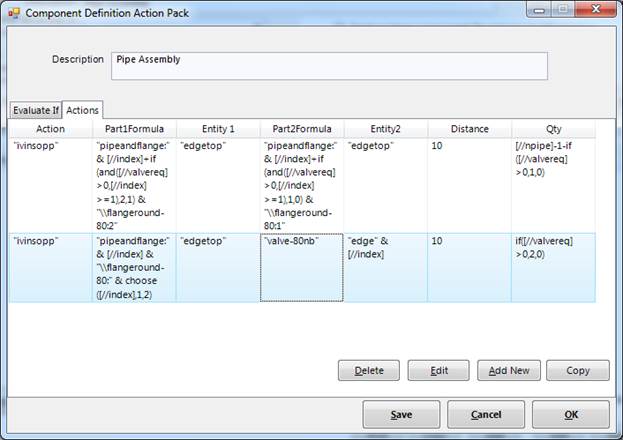Viewport: 623px width, 440px height.
Task: Switch to the Evaluate If tab
Action: tap(35, 110)
